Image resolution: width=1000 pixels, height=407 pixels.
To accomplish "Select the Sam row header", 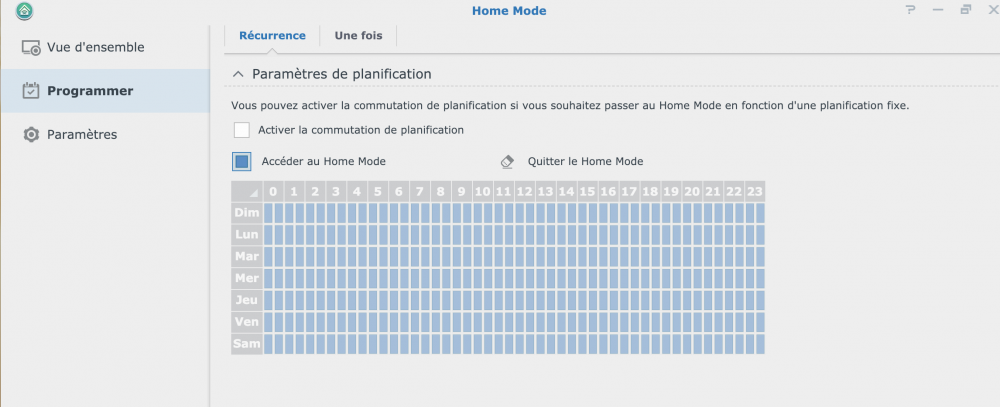I will tap(246, 344).
